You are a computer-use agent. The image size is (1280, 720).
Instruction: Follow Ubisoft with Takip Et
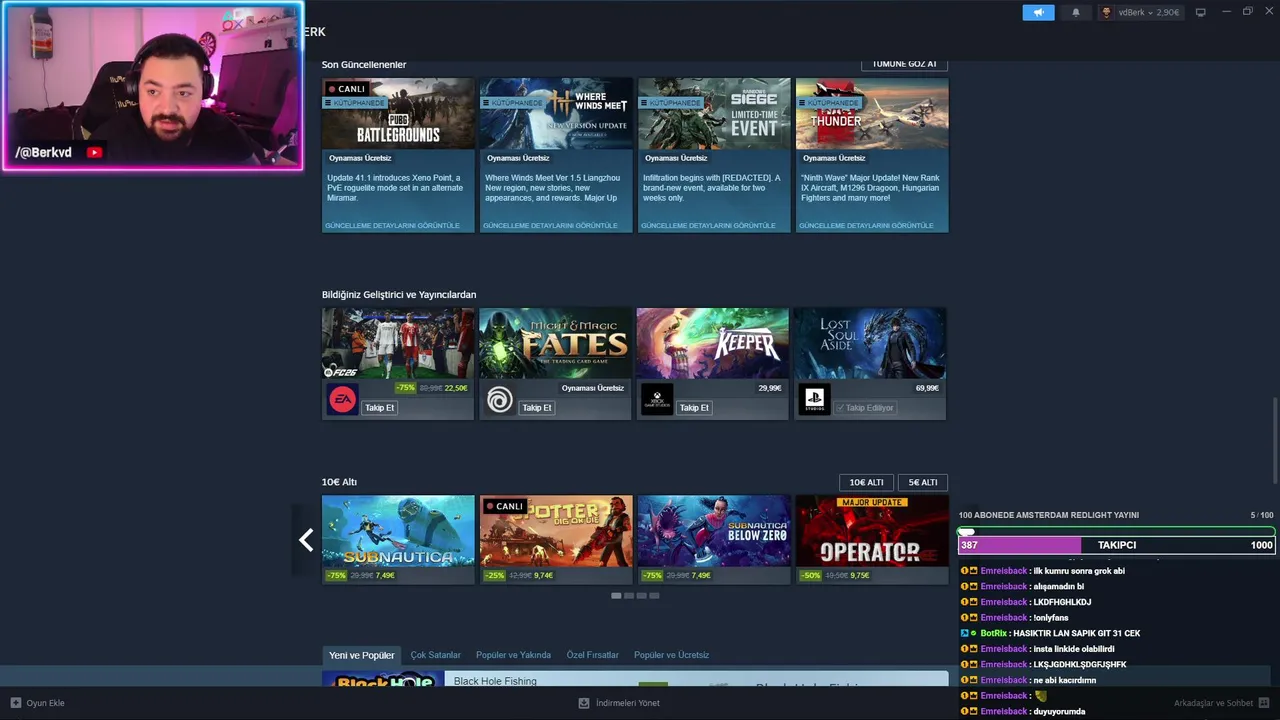[537, 408]
